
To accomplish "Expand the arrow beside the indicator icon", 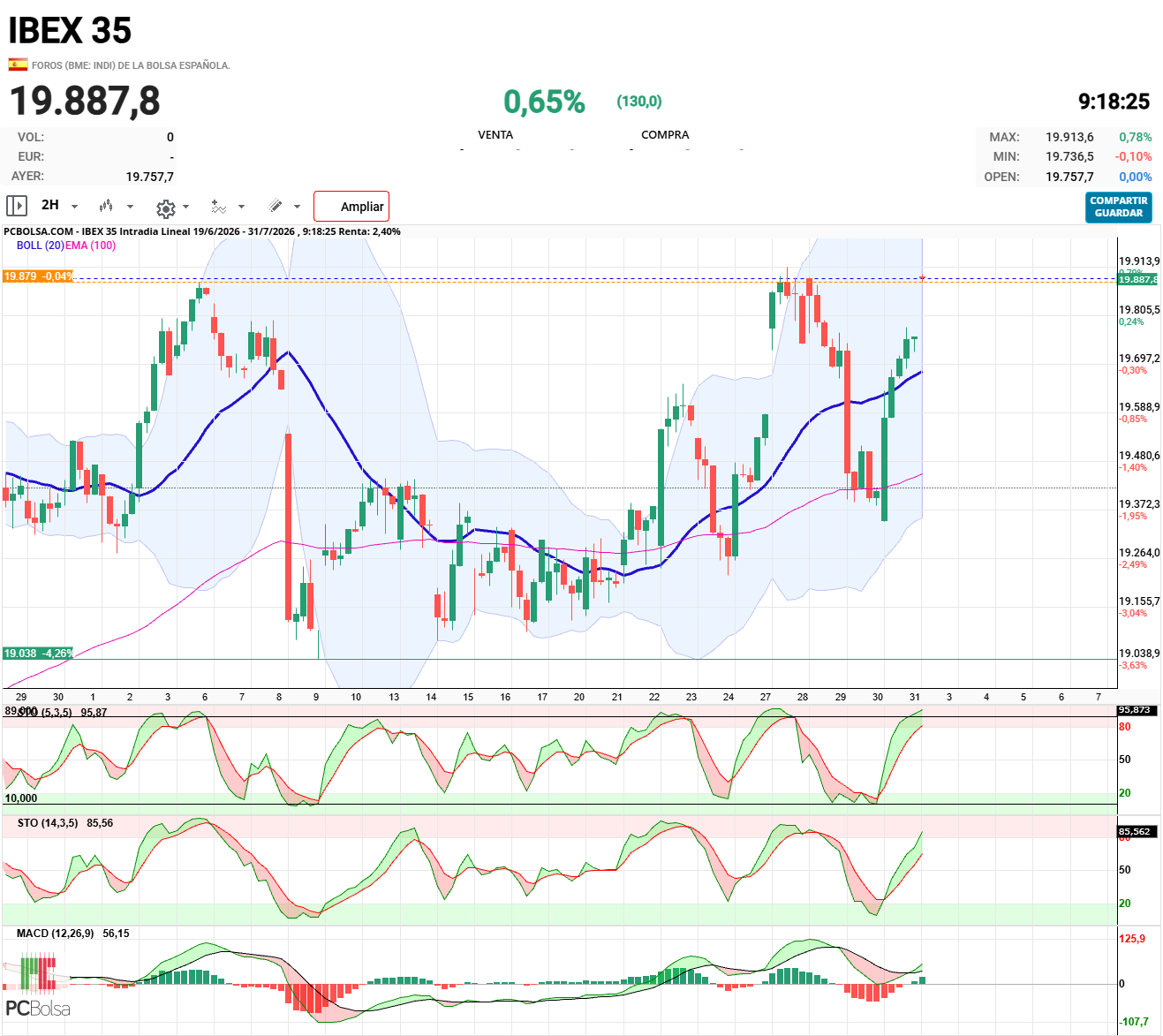I will click(x=241, y=207).
